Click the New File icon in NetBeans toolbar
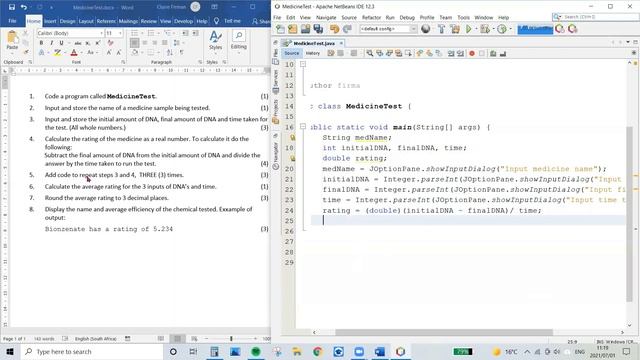The width and height of the screenshot is (640, 360). coord(280,29)
